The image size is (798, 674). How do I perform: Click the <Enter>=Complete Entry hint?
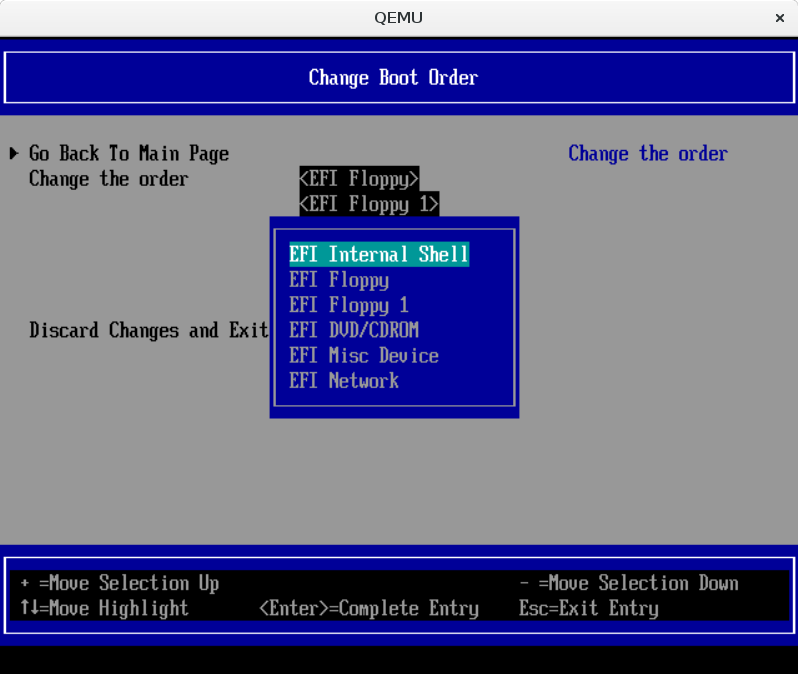click(369, 608)
